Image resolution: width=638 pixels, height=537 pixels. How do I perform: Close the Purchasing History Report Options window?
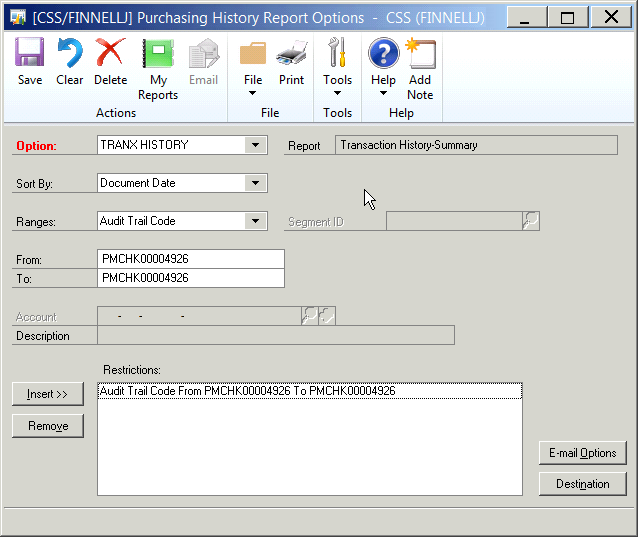point(611,17)
